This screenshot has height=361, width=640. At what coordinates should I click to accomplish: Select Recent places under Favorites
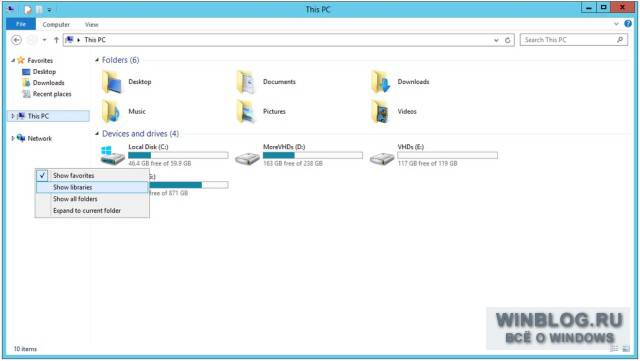(x=52, y=94)
